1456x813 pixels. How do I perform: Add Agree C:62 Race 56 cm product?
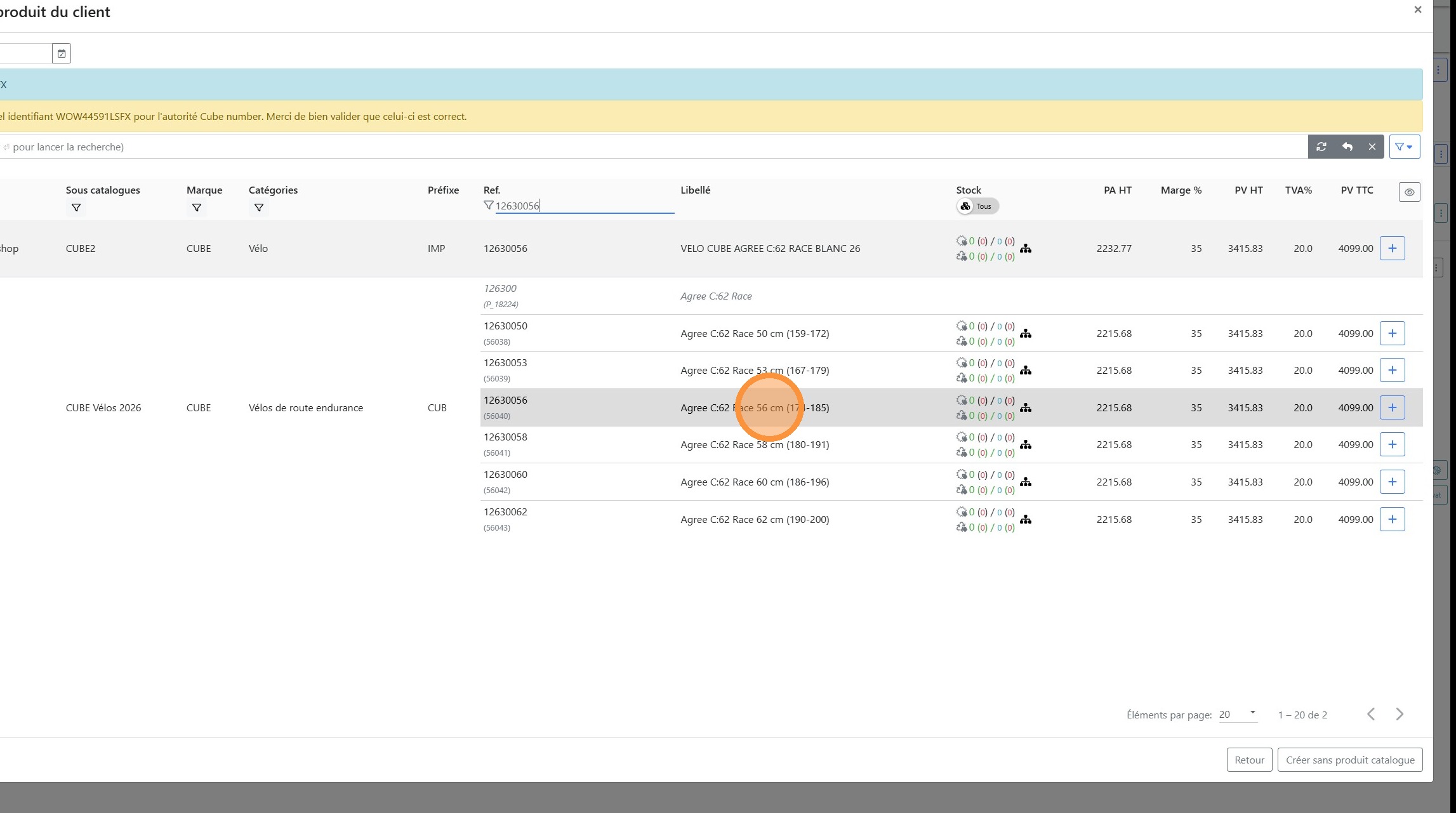[x=1392, y=407]
